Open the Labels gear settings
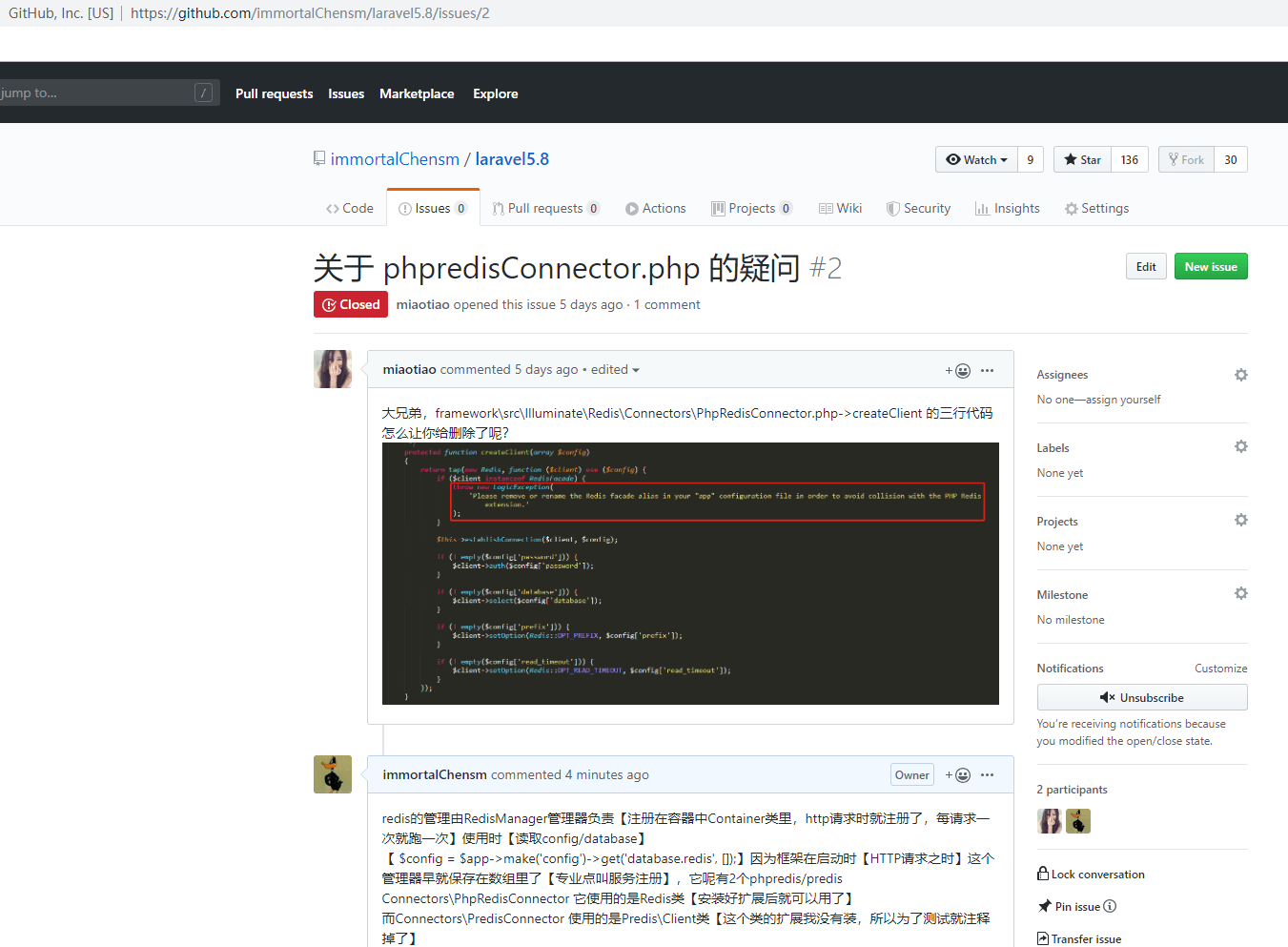The height and width of the screenshot is (947, 1288). coord(1240,446)
